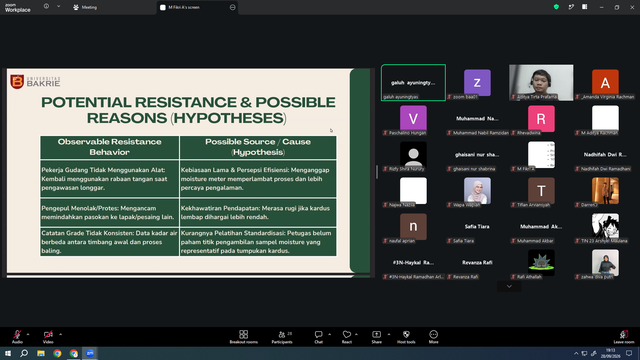Open Zoom Workplace home logo
The image size is (640, 360).
(18, 7)
